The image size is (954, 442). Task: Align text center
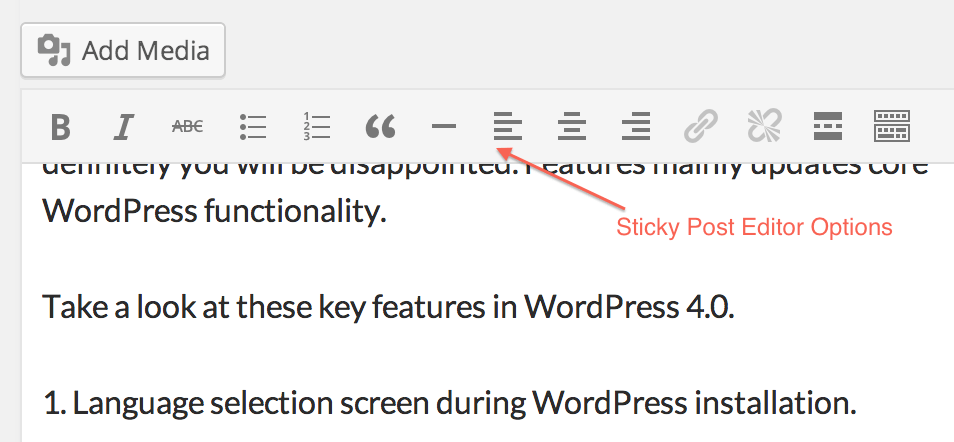click(x=571, y=127)
